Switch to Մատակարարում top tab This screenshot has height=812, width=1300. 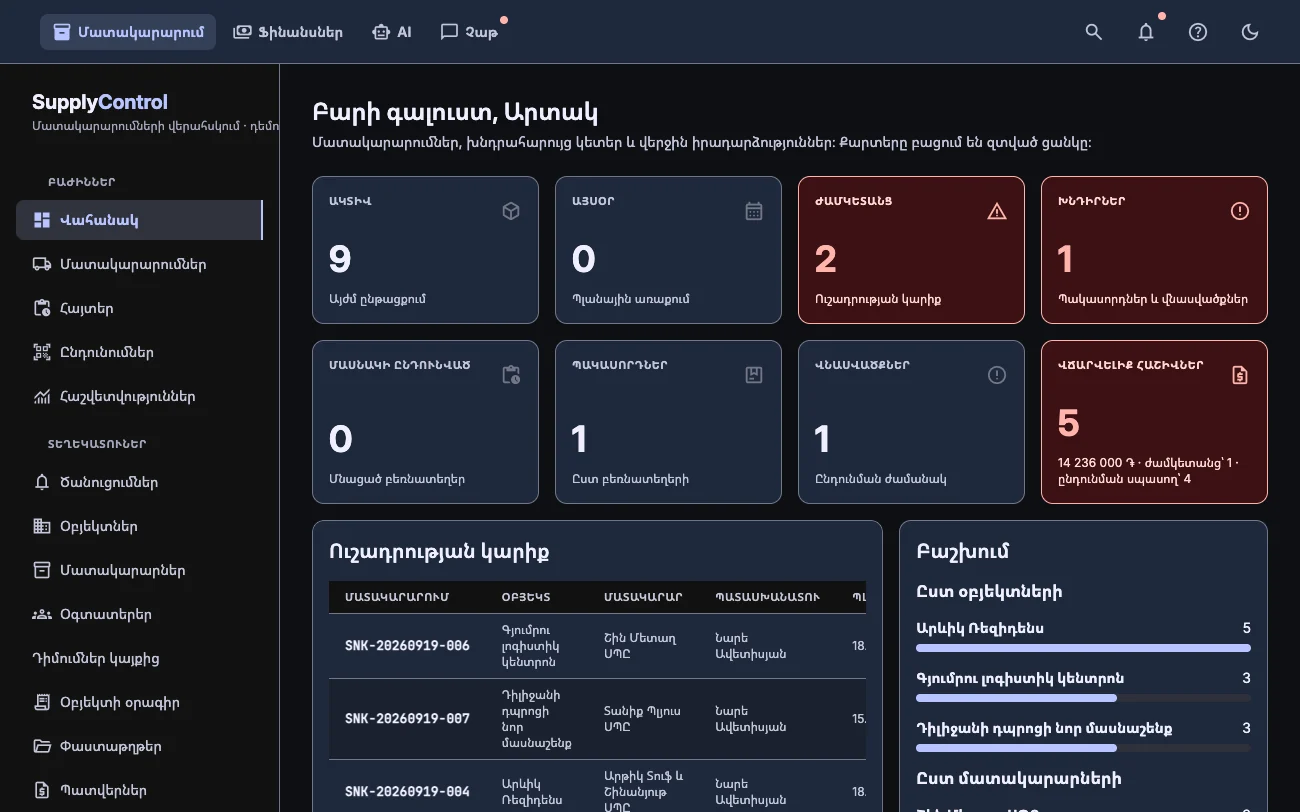click(x=128, y=32)
